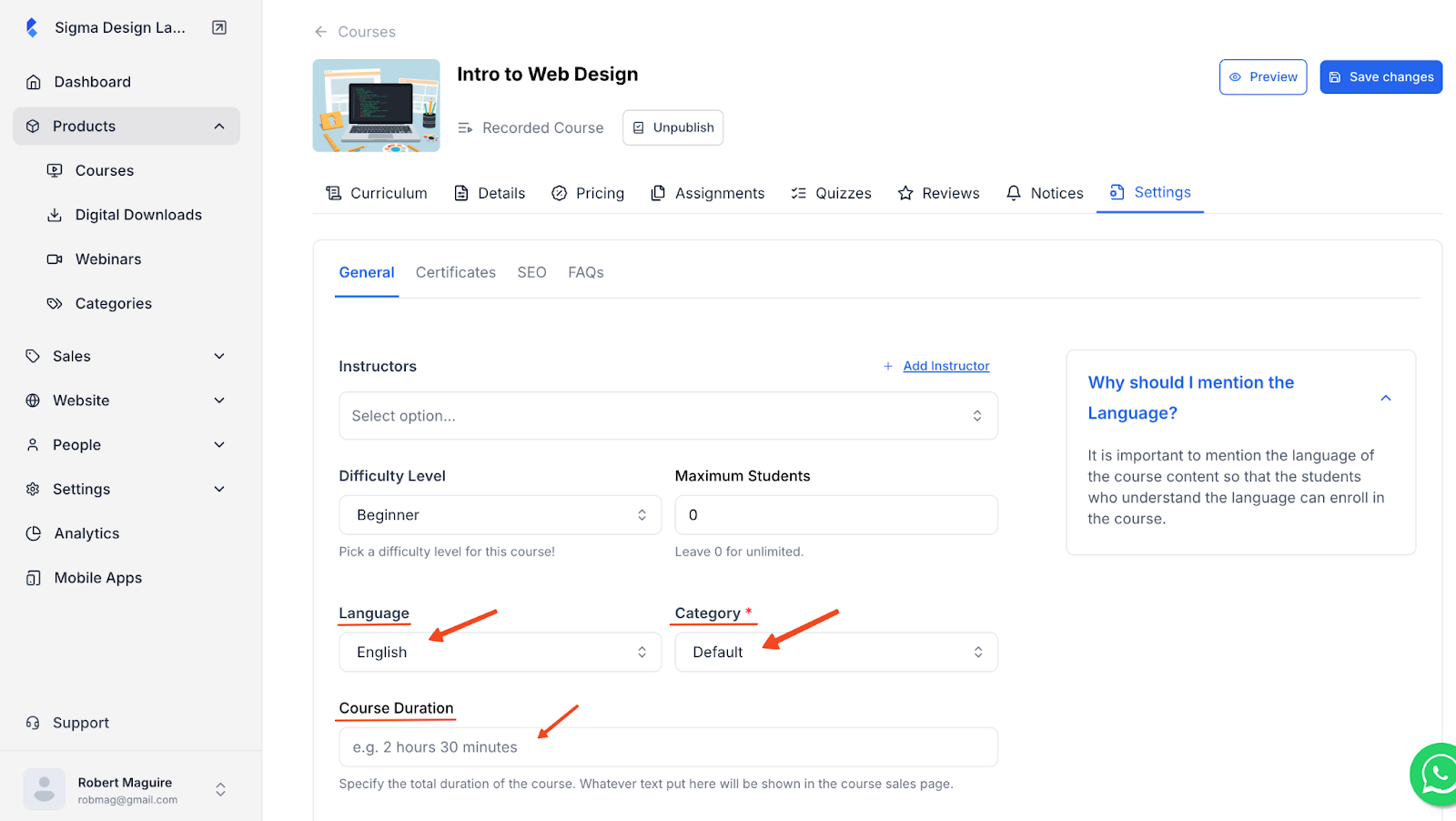Click the Quizzes checklist icon
The height and width of the screenshot is (821, 1456).
tap(799, 193)
